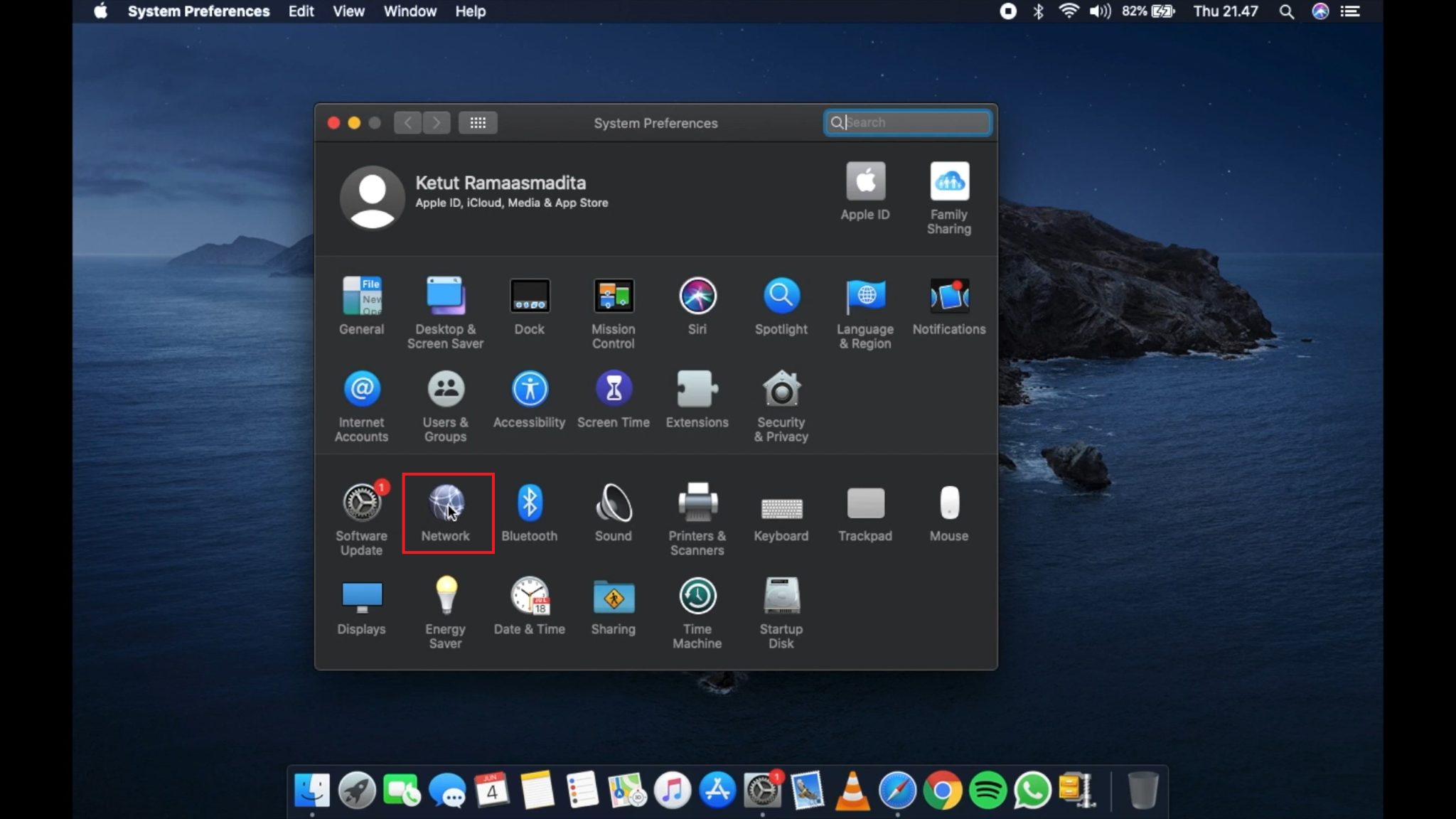The image size is (1456, 819).
Task: Click inside the Search field
Action: 908,122
